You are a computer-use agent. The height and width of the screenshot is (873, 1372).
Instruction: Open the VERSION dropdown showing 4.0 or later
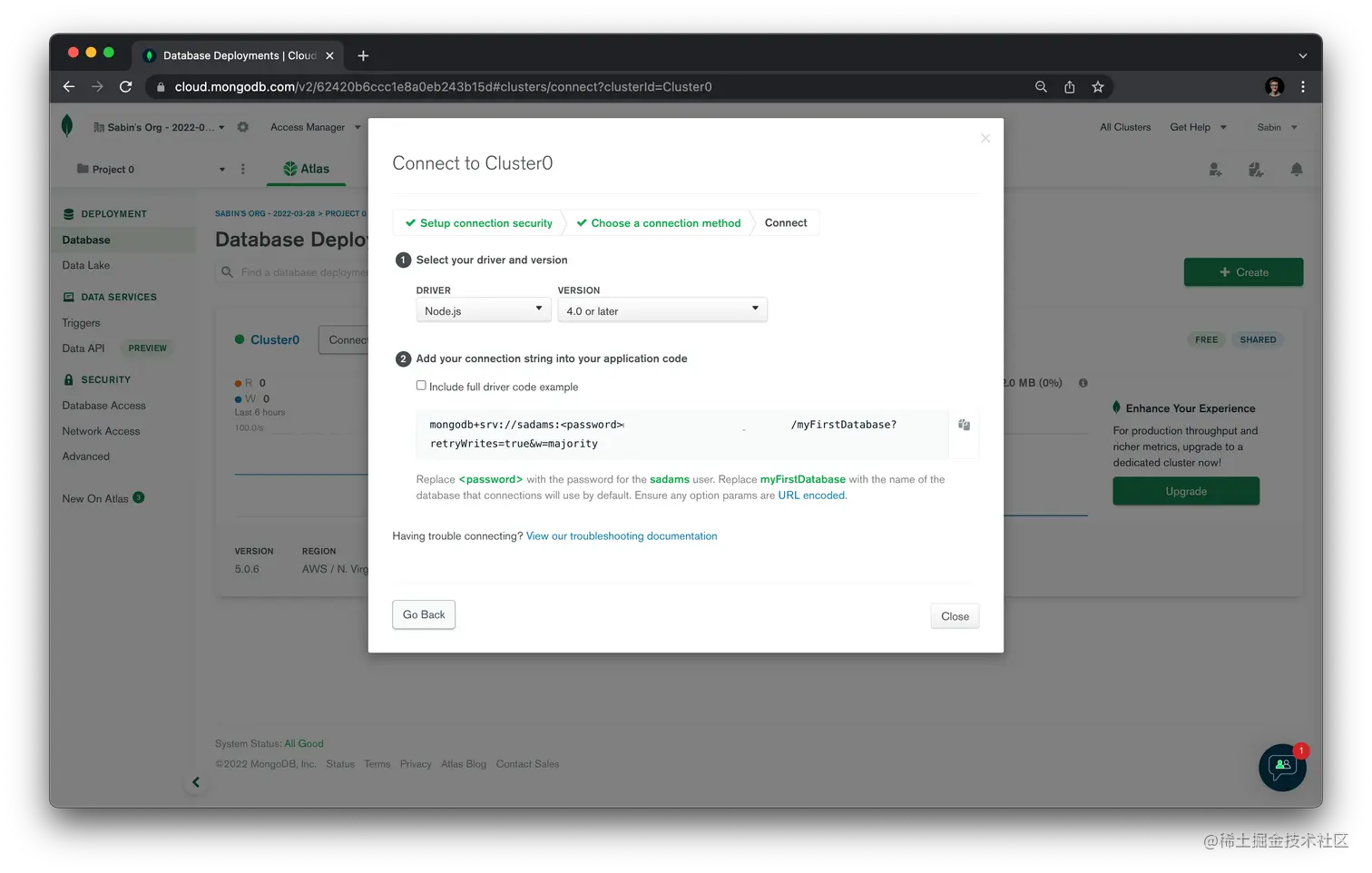(661, 309)
